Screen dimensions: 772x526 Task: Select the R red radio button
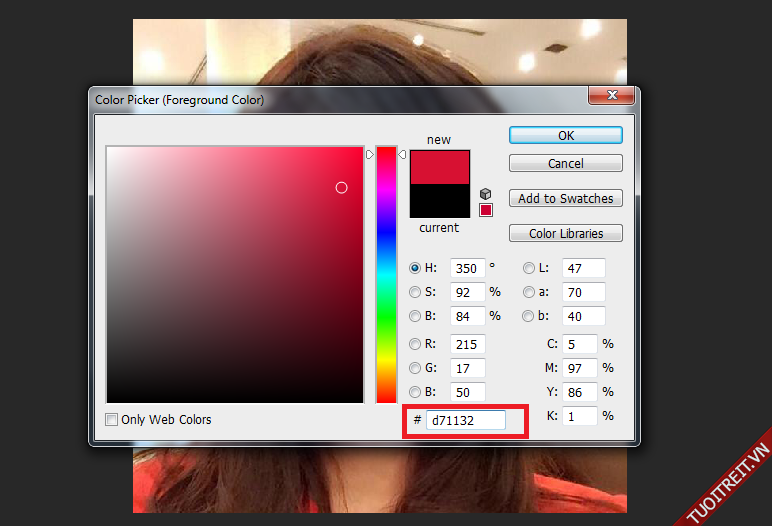click(415, 344)
